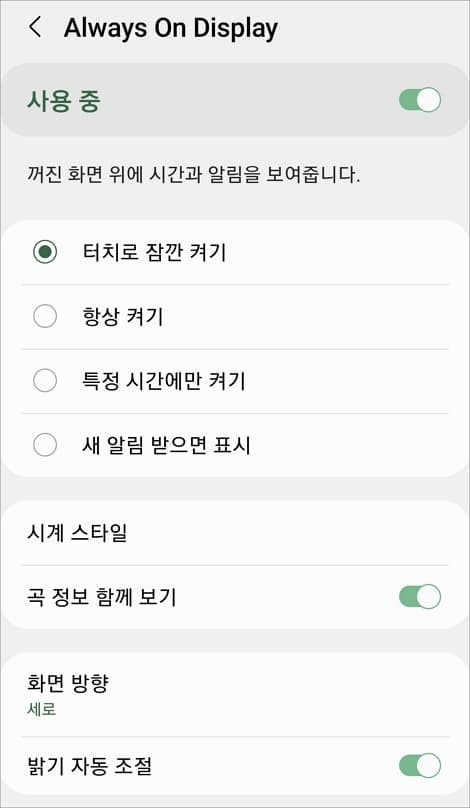
Task: Tap the 터치로 잠깐 켜기 text
Action: (154, 252)
